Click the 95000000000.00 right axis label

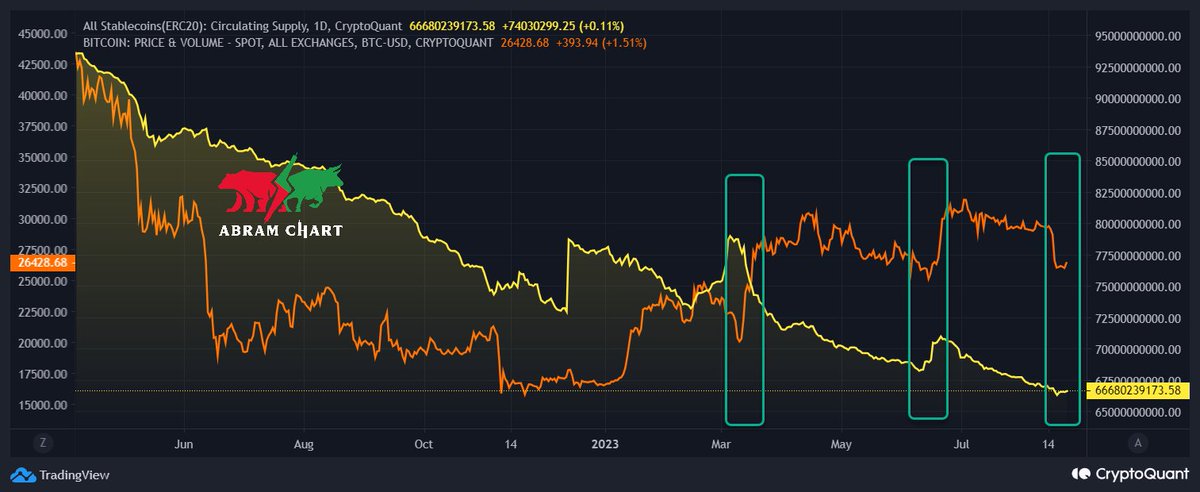pos(1137,37)
